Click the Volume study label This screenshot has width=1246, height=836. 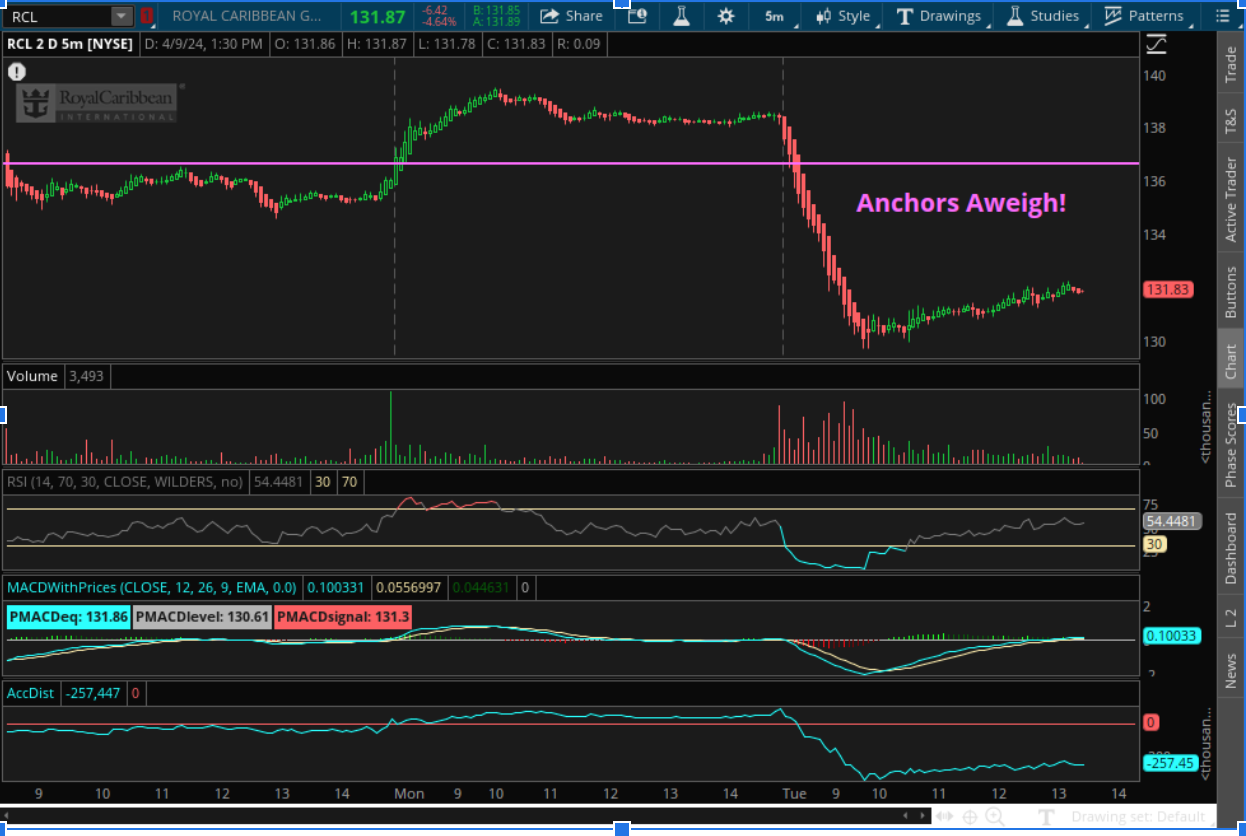point(33,376)
